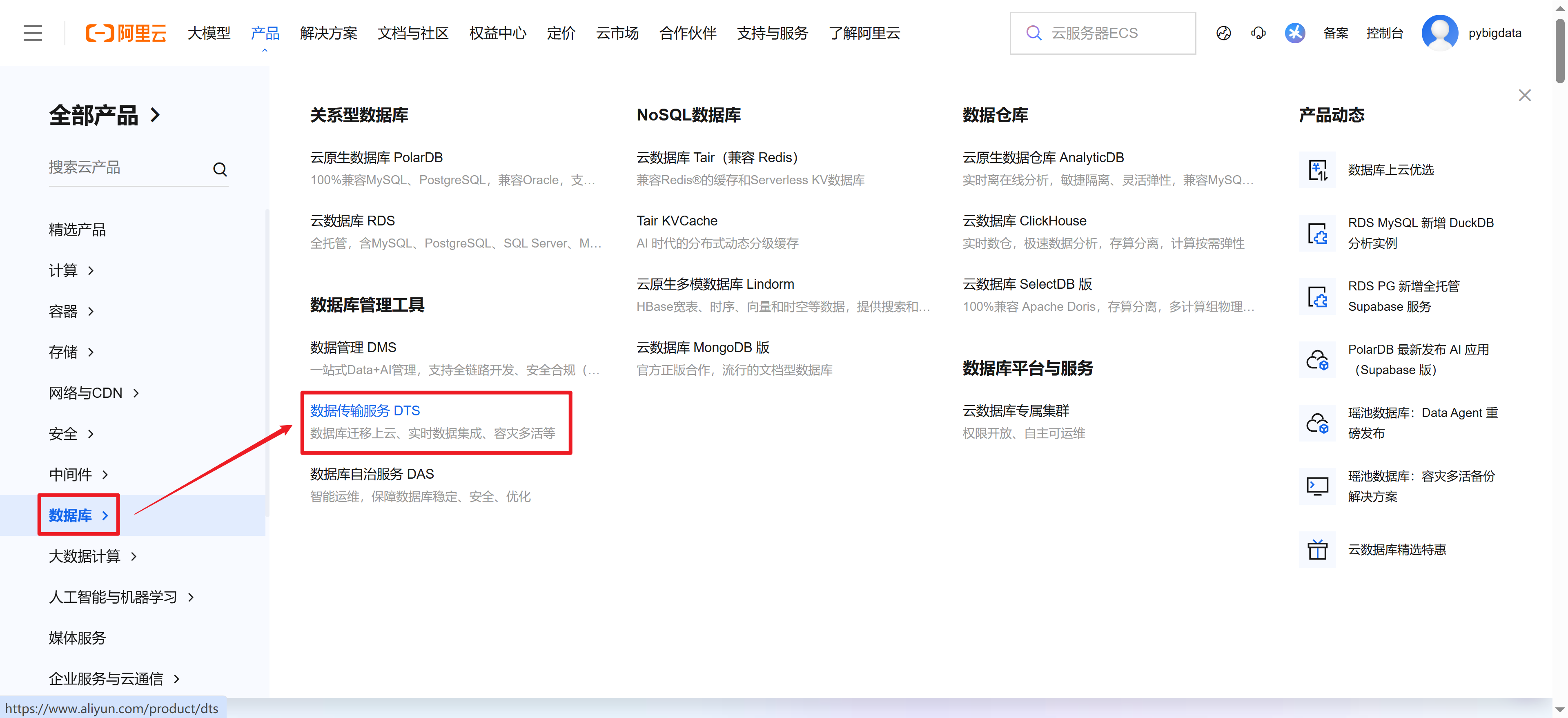Click the 备案 link
Screen dimensions: 1568x718
[1336, 33]
